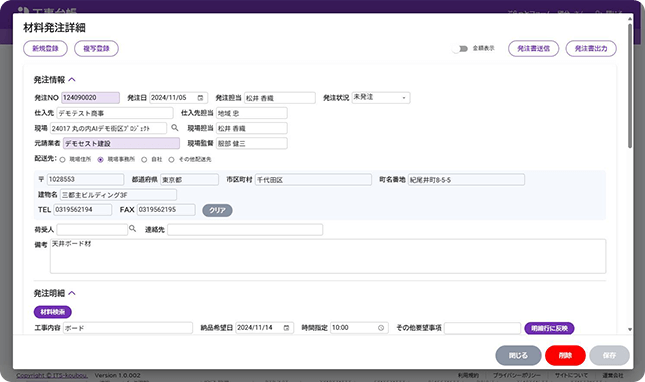Screen dimensions: 645x382
Task: Click the 材料検索 button
Action: point(53,312)
